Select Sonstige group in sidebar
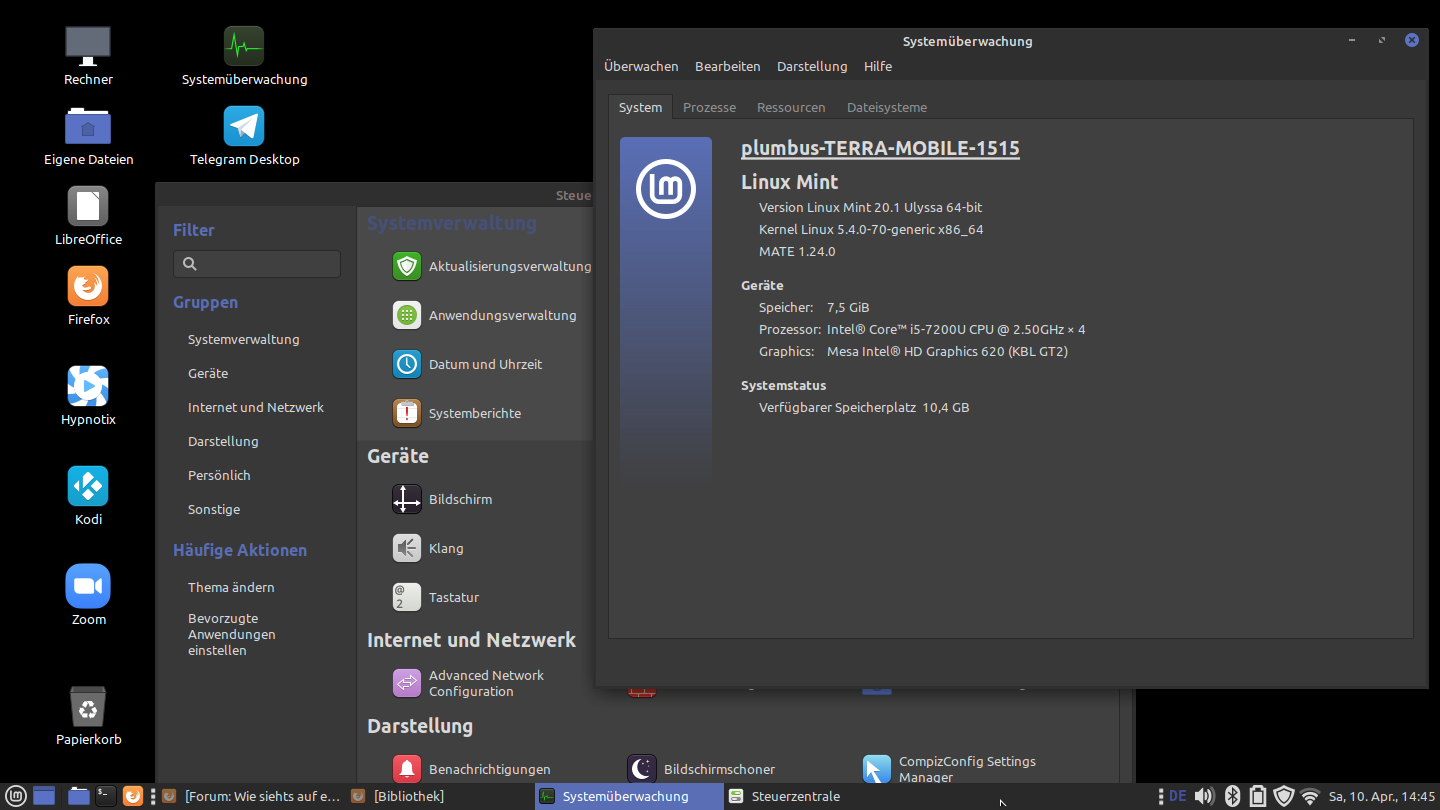This screenshot has width=1440, height=810. tap(214, 509)
